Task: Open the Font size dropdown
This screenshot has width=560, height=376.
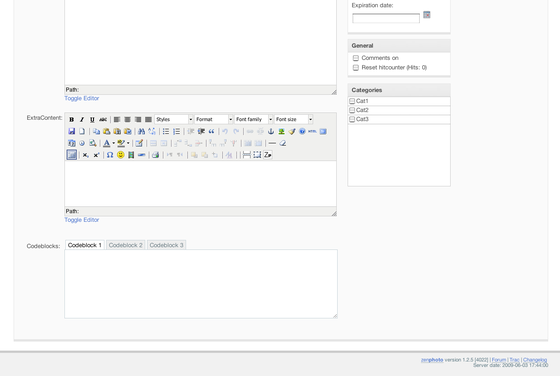Action: (x=294, y=119)
